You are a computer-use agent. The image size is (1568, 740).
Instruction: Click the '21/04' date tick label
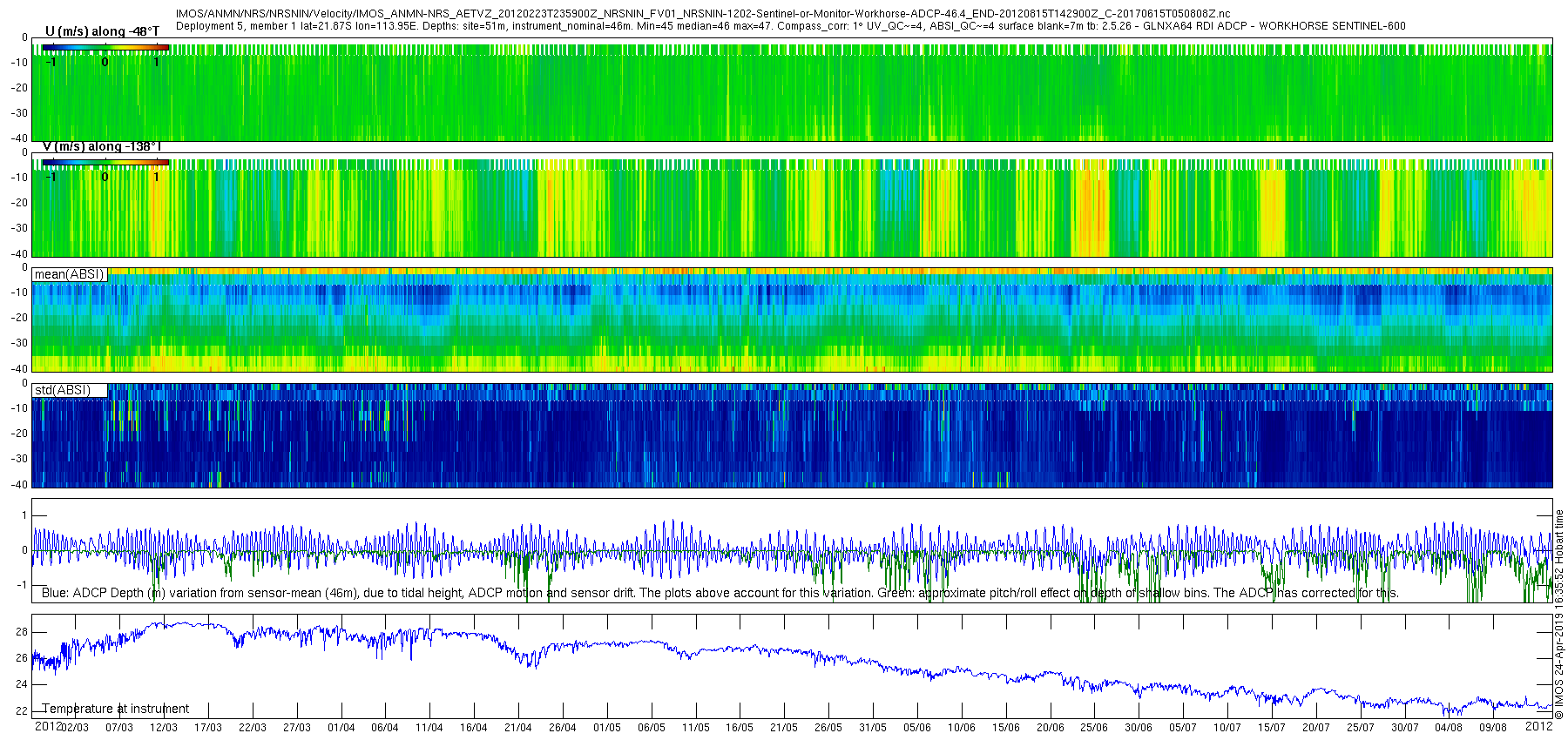point(518,728)
